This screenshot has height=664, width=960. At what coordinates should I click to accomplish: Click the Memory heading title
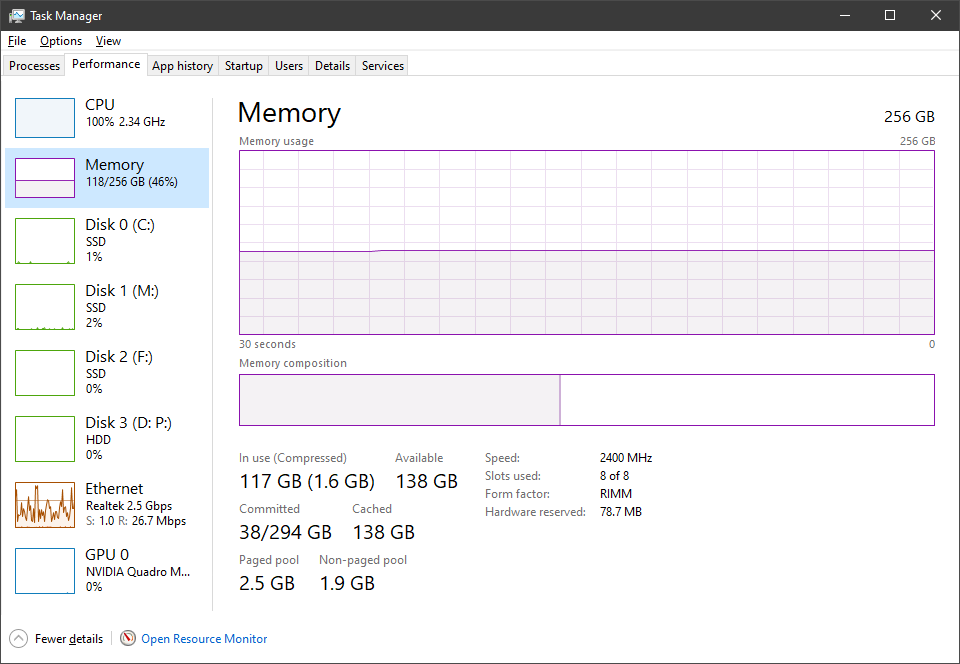click(x=289, y=113)
